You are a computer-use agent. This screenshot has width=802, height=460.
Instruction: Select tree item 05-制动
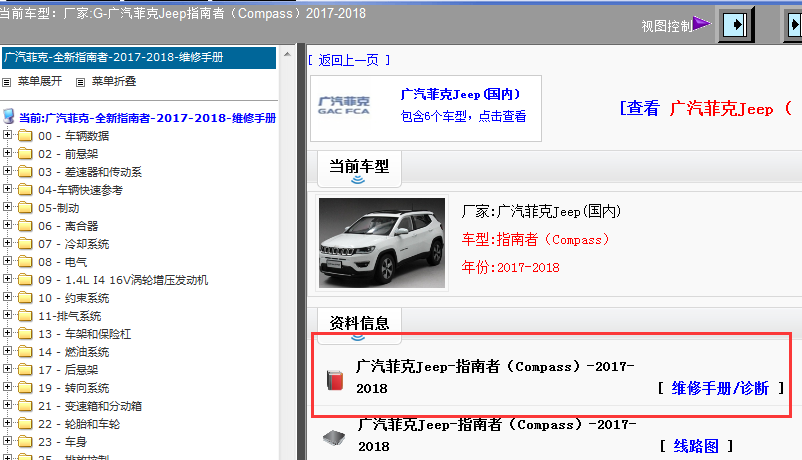59,208
